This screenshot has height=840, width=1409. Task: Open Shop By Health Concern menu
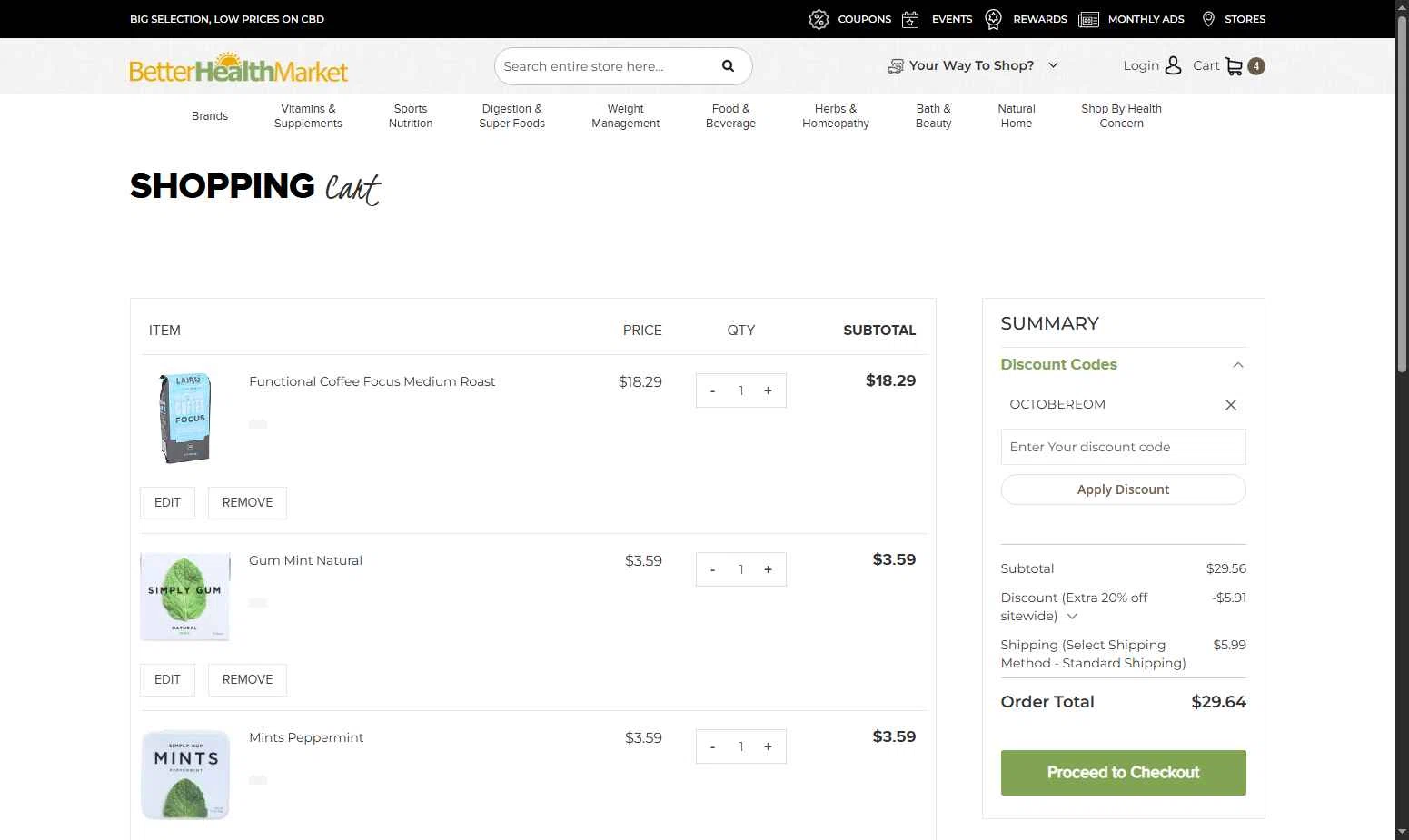click(x=1122, y=116)
